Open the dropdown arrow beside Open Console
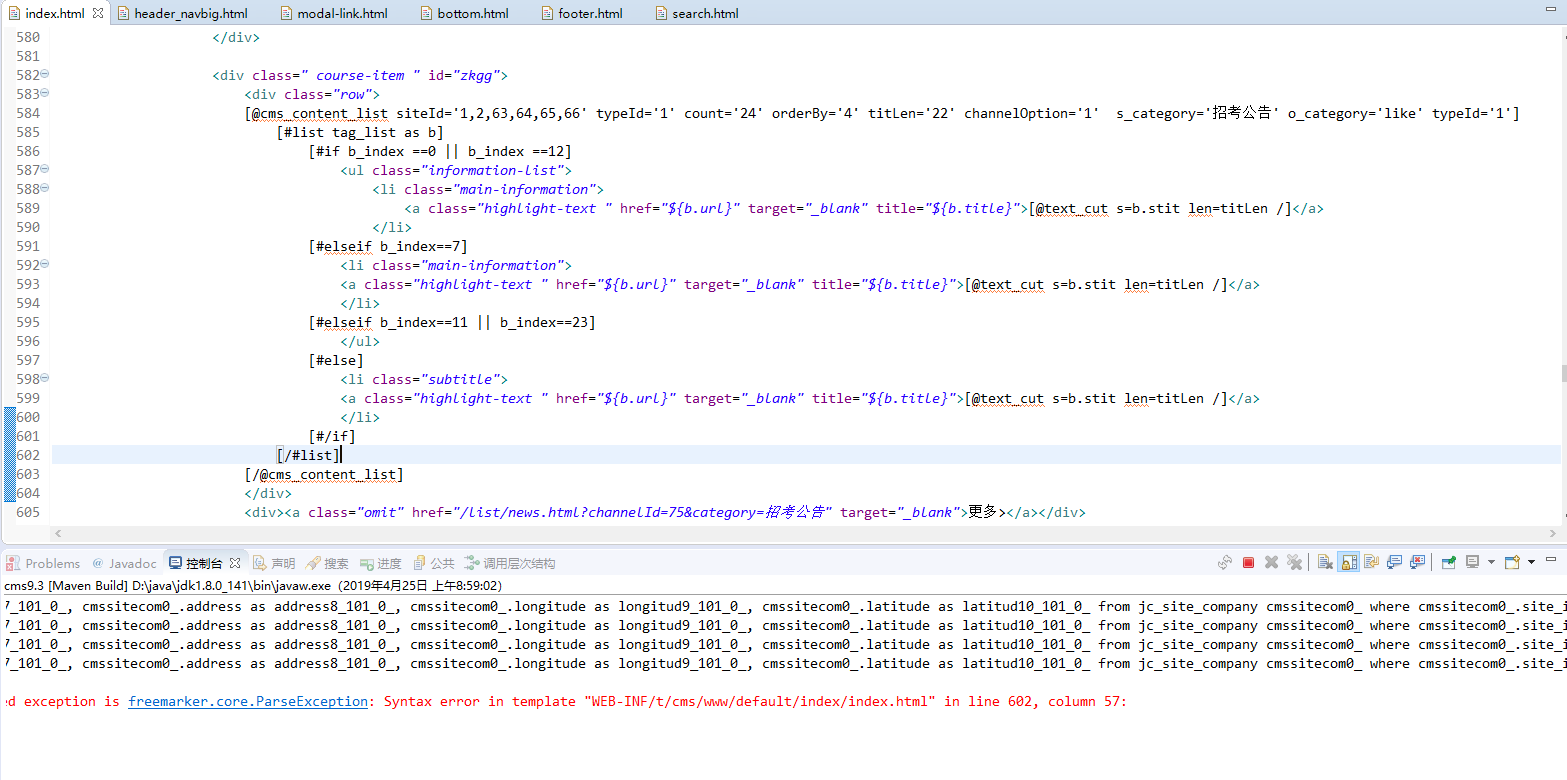The width and height of the screenshot is (1567, 780). [1531, 563]
